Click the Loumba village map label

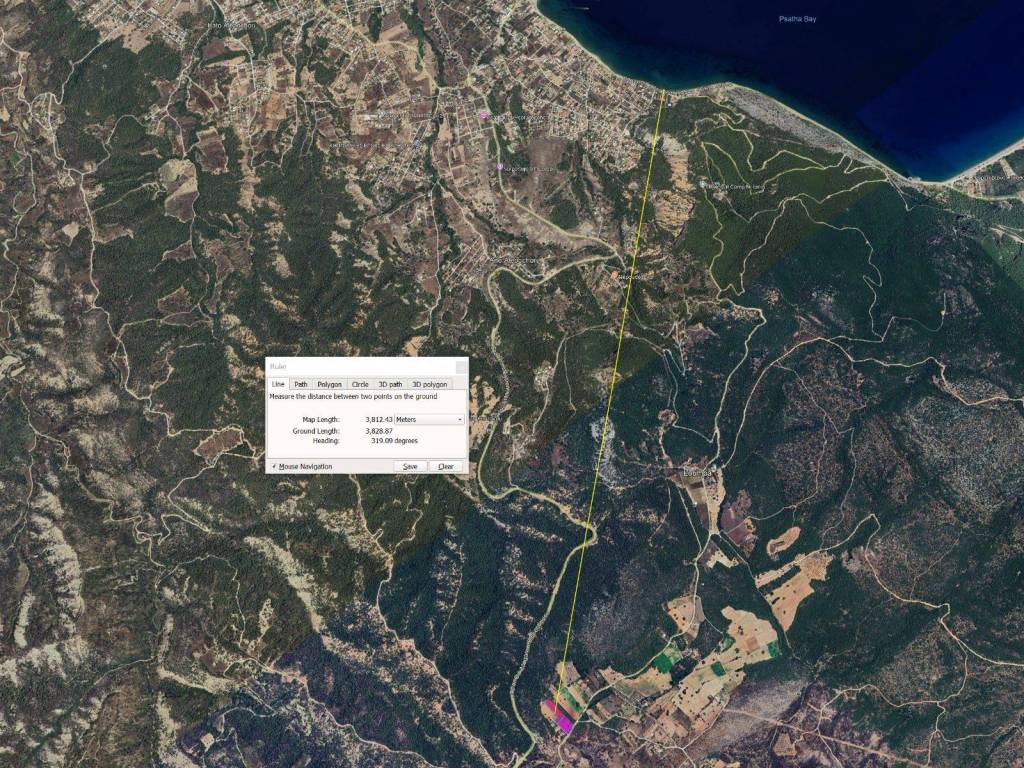coord(697,472)
